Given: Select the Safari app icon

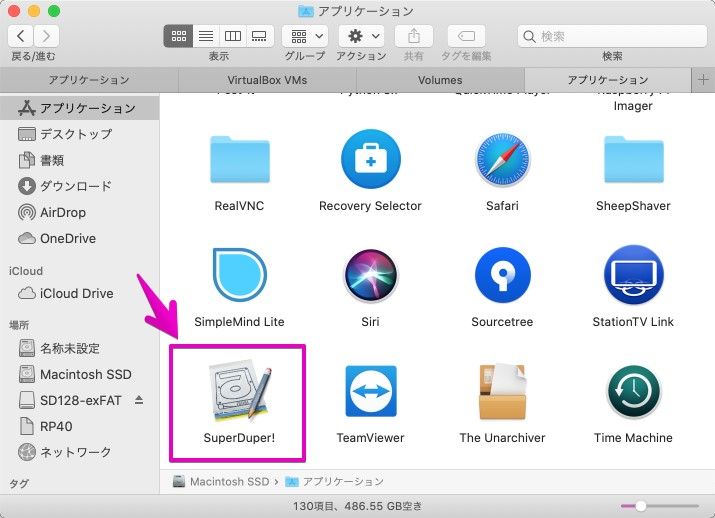Looking at the screenshot, I should (503, 159).
